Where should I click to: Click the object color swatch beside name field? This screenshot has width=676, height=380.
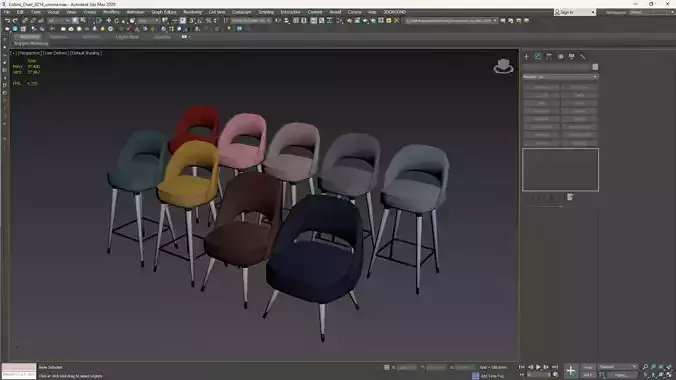coord(595,67)
